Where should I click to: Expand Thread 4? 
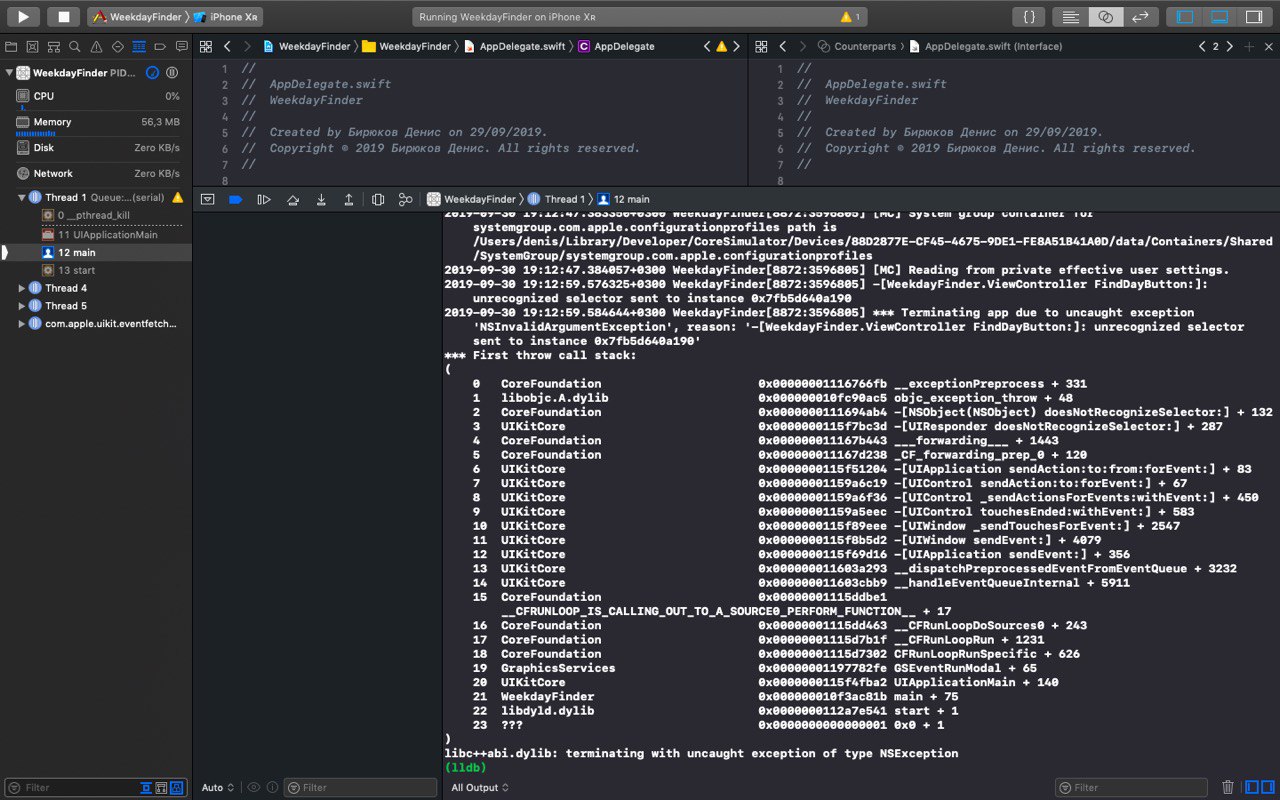click(22, 288)
